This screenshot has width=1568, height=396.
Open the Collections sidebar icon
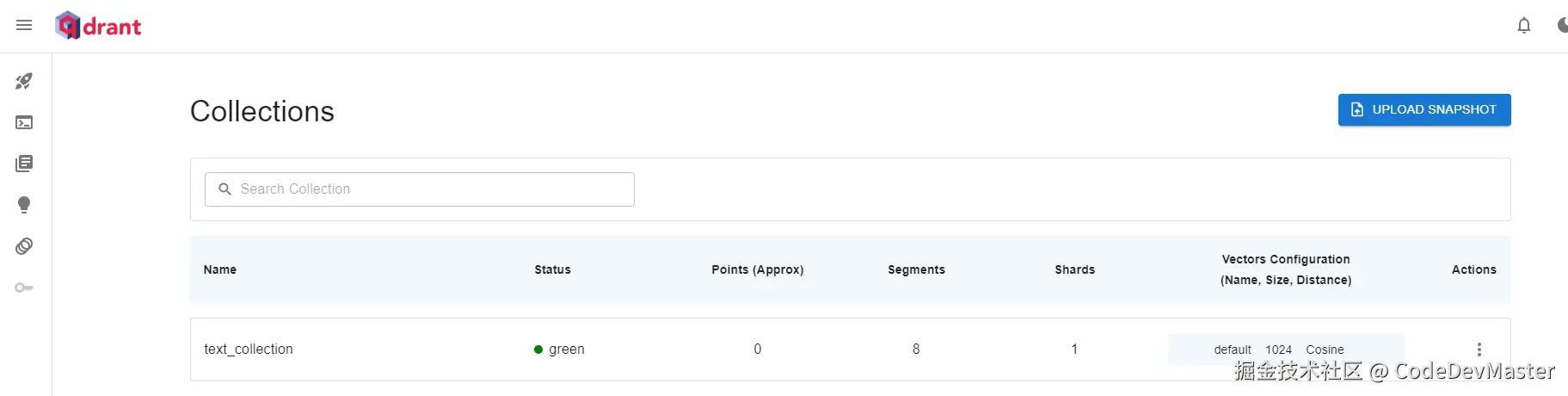point(24,164)
